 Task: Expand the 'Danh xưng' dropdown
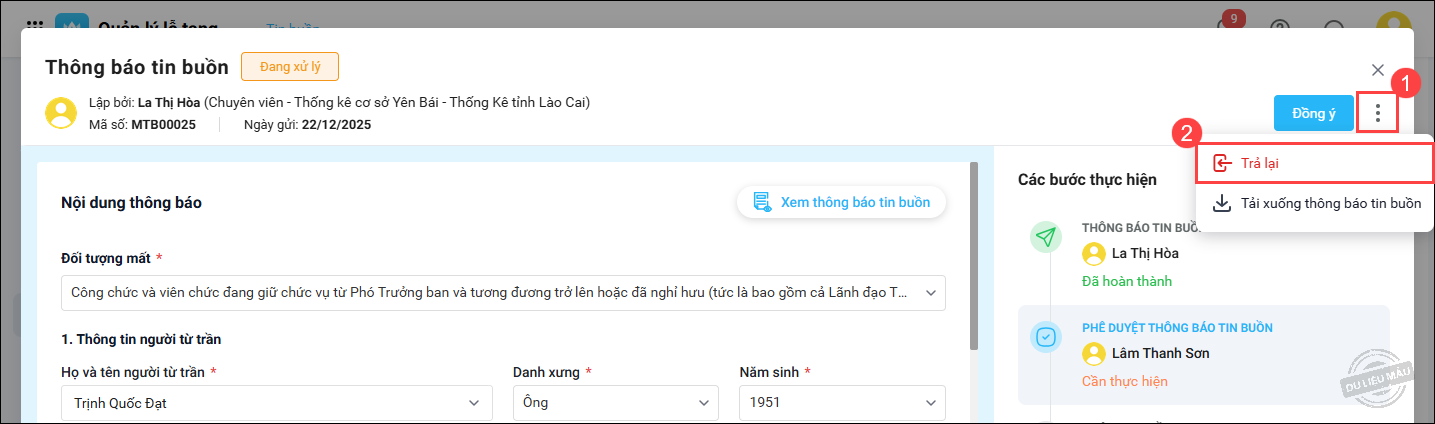click(615, 403)
